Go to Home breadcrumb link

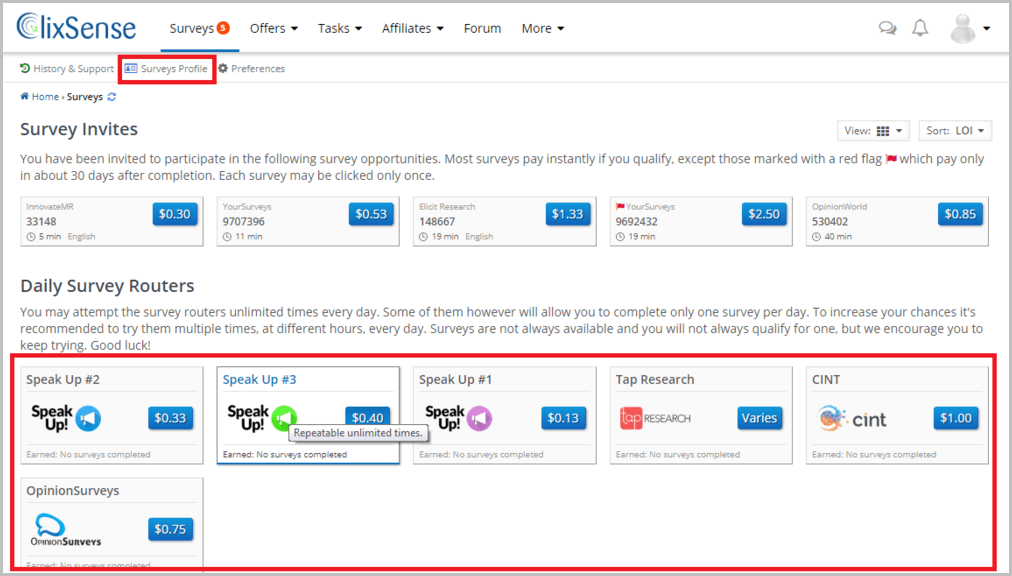[45, 97]
